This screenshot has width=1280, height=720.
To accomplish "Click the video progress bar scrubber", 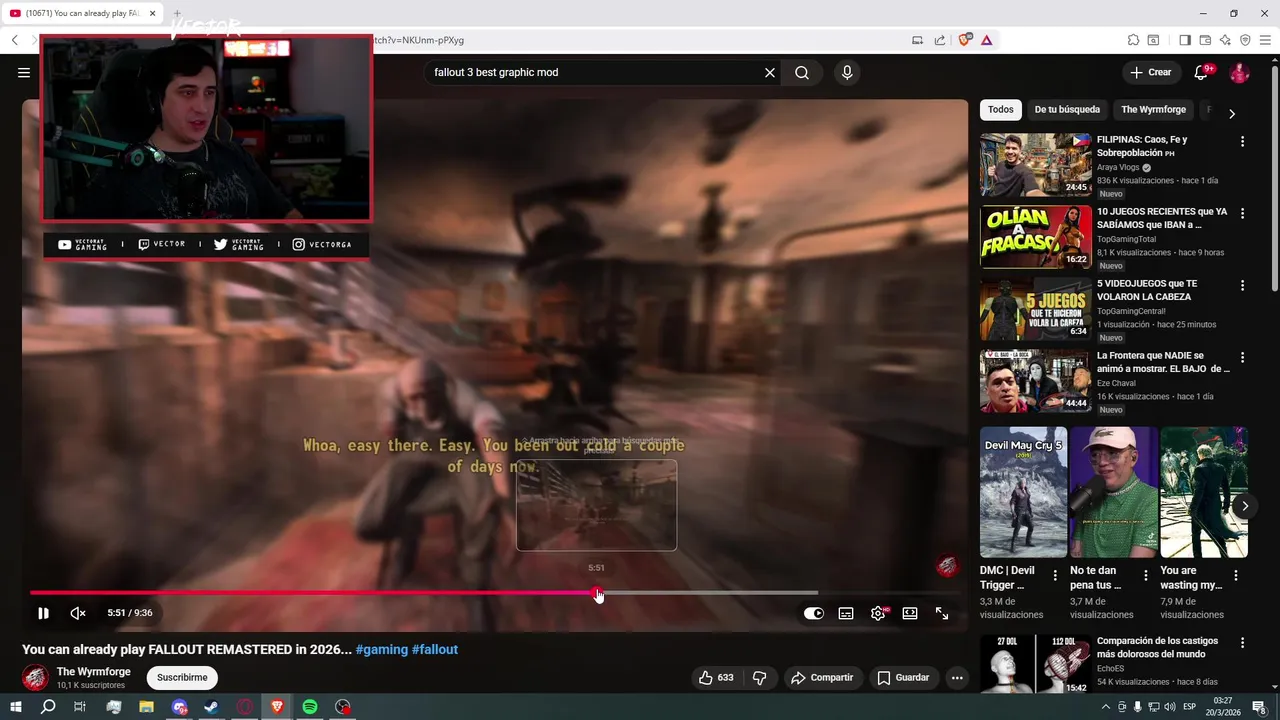I will point(597,593).
